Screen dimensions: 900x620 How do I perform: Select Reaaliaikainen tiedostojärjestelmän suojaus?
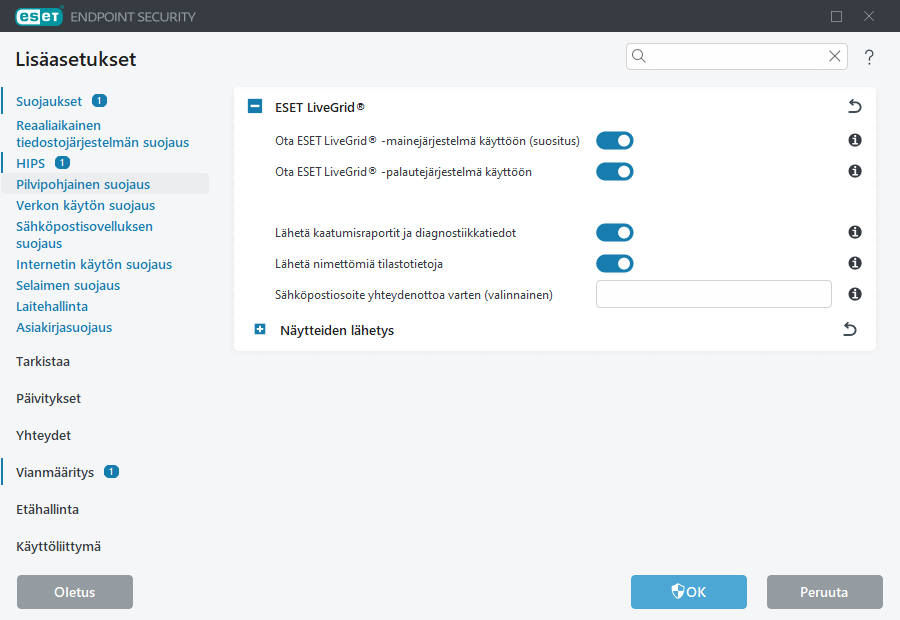coord(102,134)
